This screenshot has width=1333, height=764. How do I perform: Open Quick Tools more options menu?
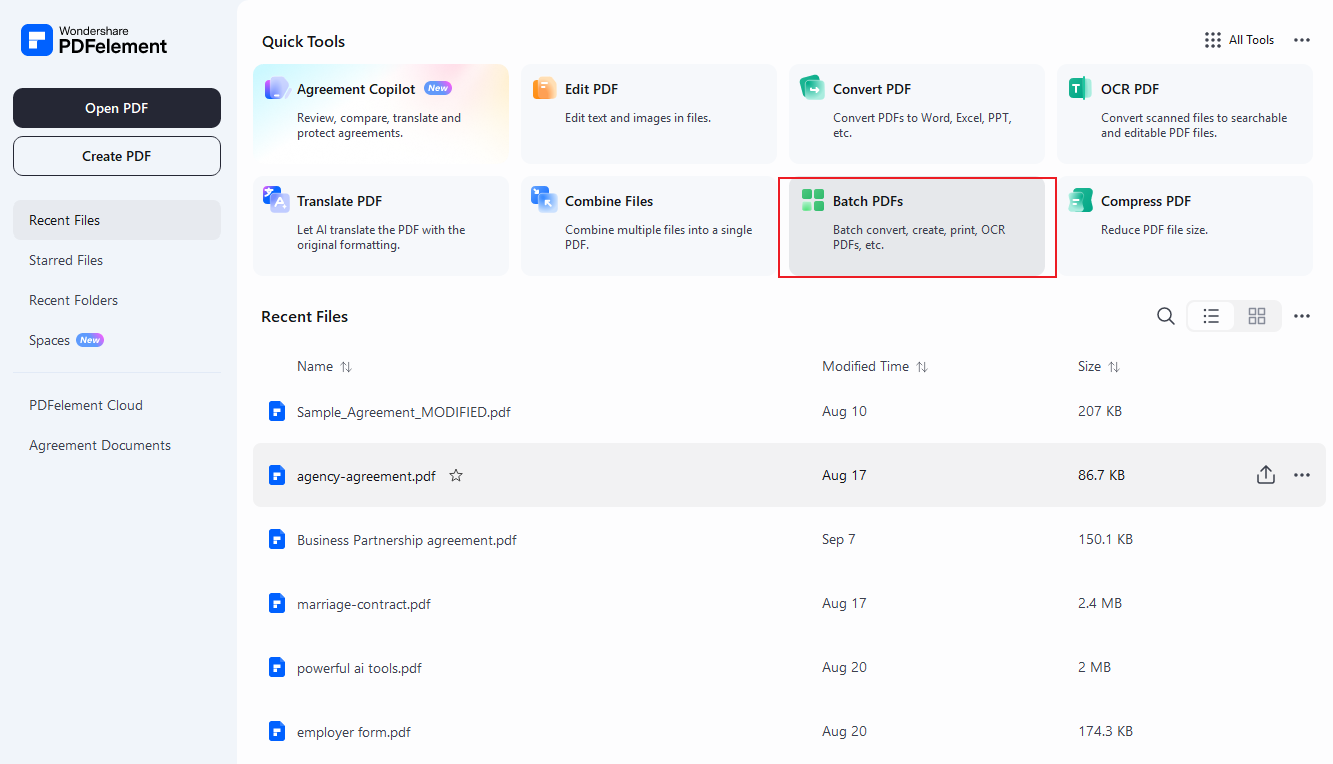pyautogui.click(x=1302, y=40)
